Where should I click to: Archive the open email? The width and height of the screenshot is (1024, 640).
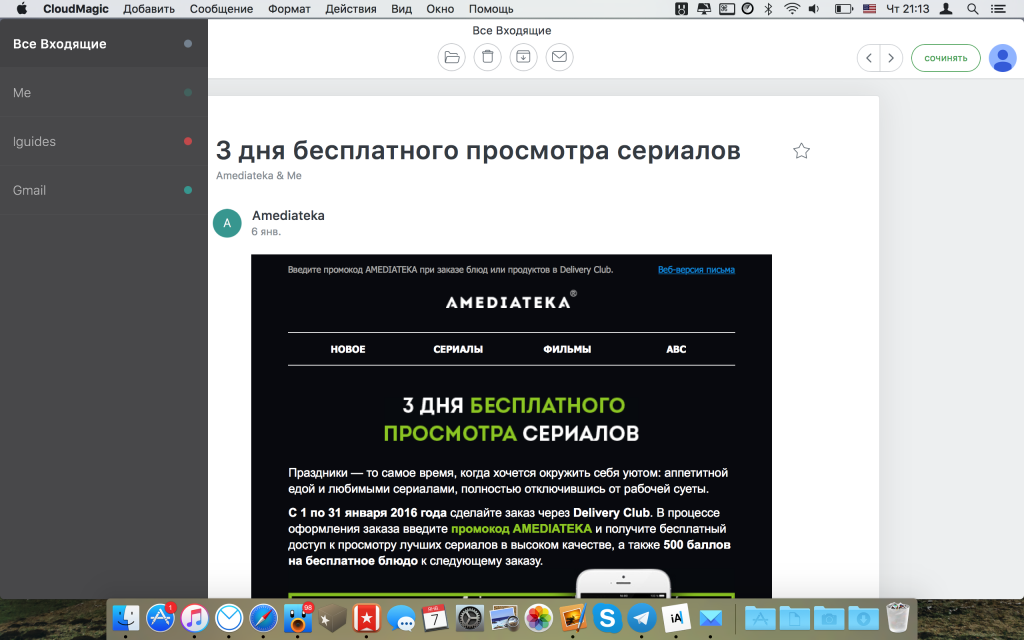523,57
